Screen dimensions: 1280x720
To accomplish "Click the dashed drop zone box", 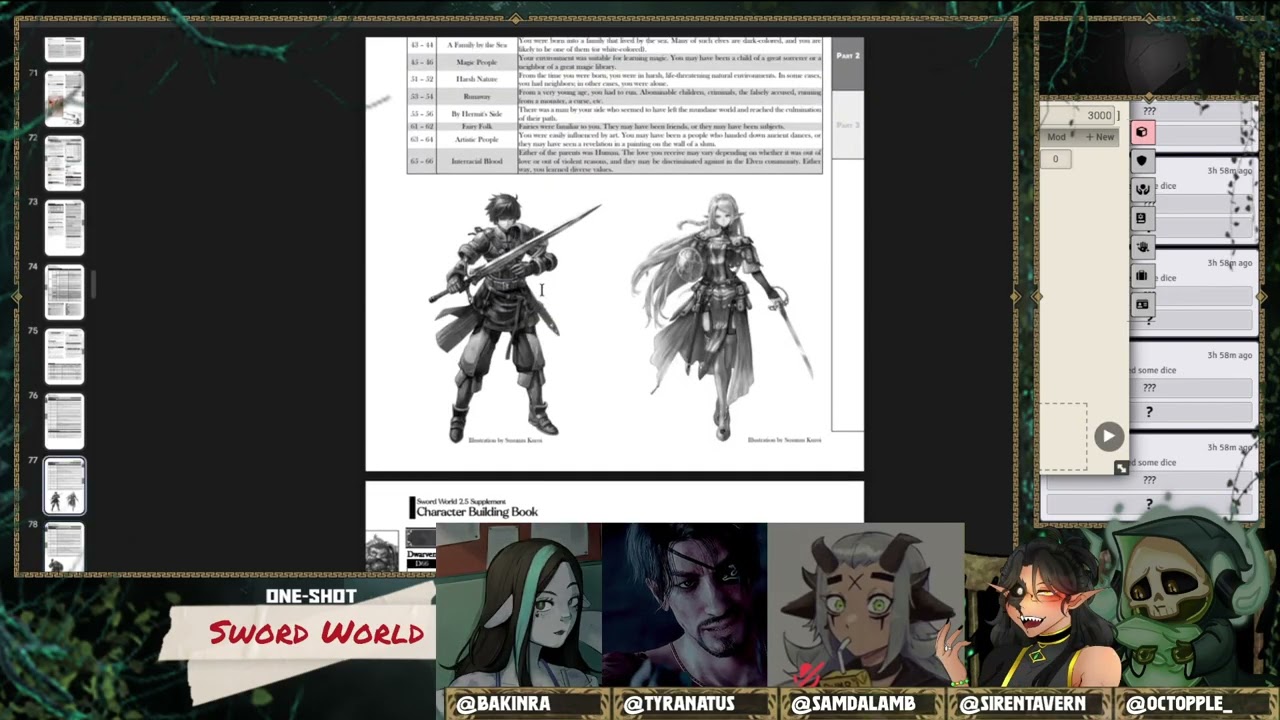I will [x=1064, y=437].
